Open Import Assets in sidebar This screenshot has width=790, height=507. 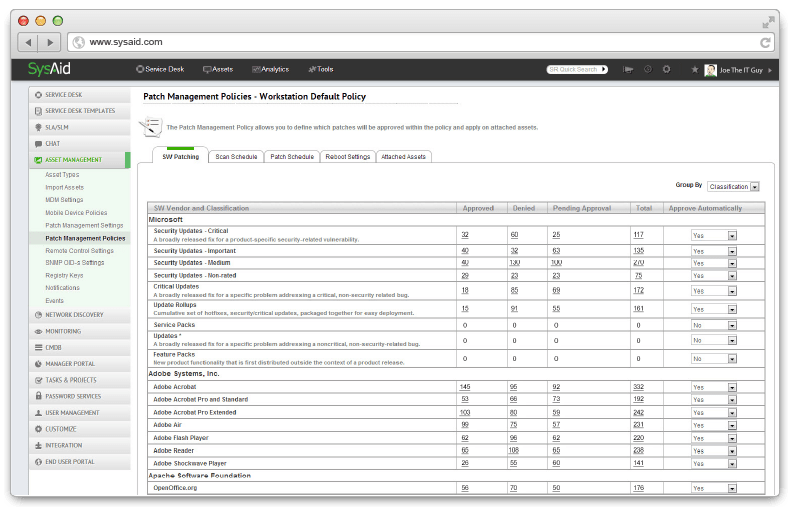64,187
